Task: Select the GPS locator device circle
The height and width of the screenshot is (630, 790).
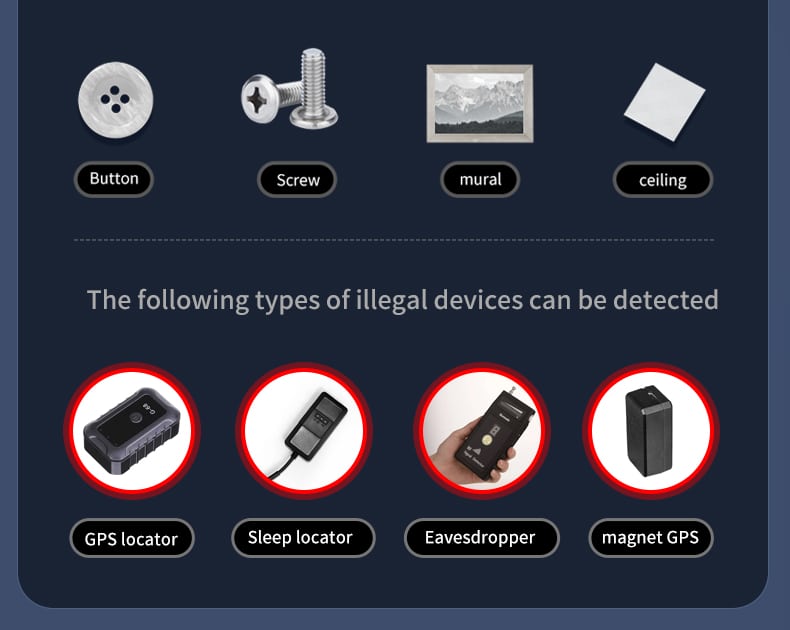Action: click(x=133, y=430)
